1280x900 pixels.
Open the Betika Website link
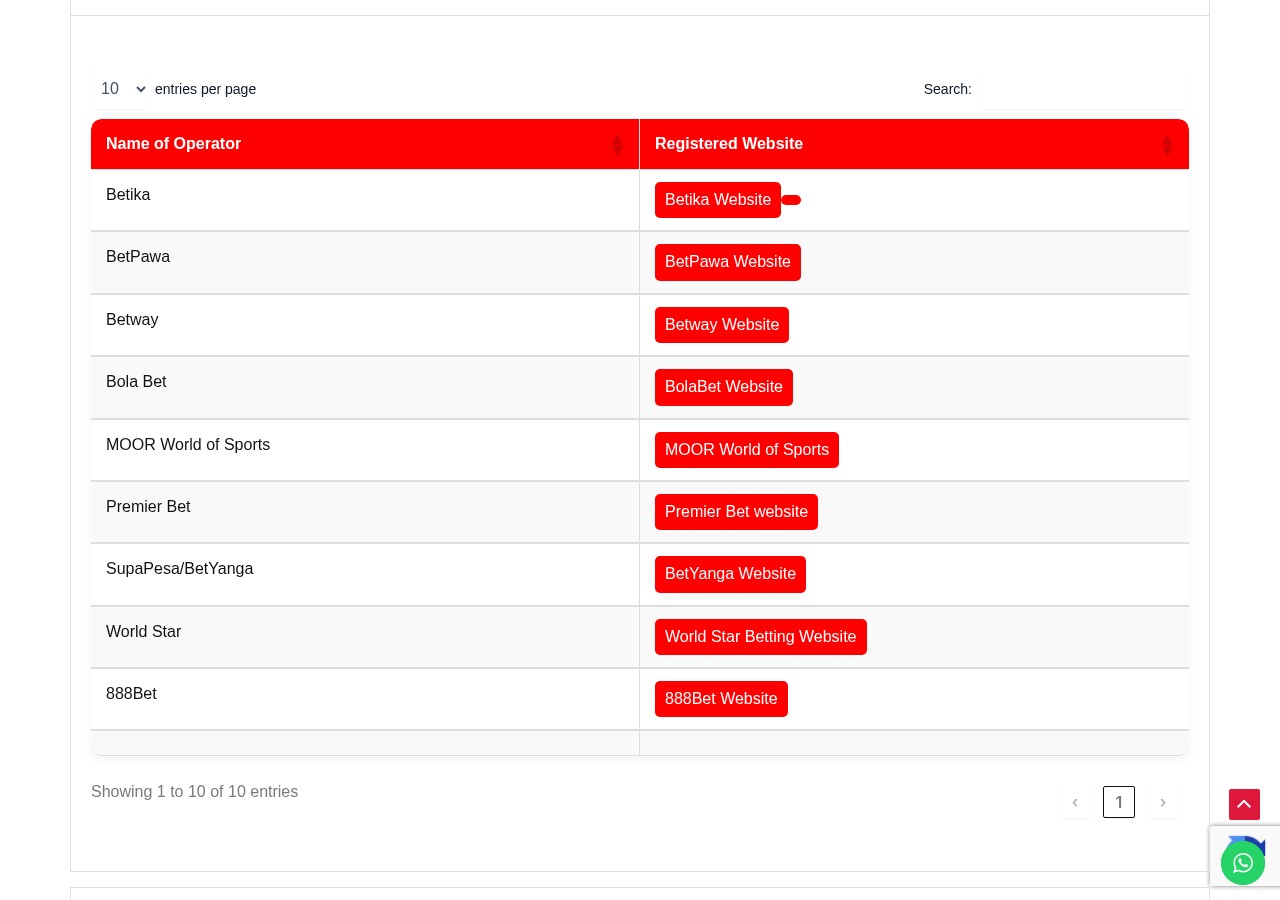click(718, 200)
